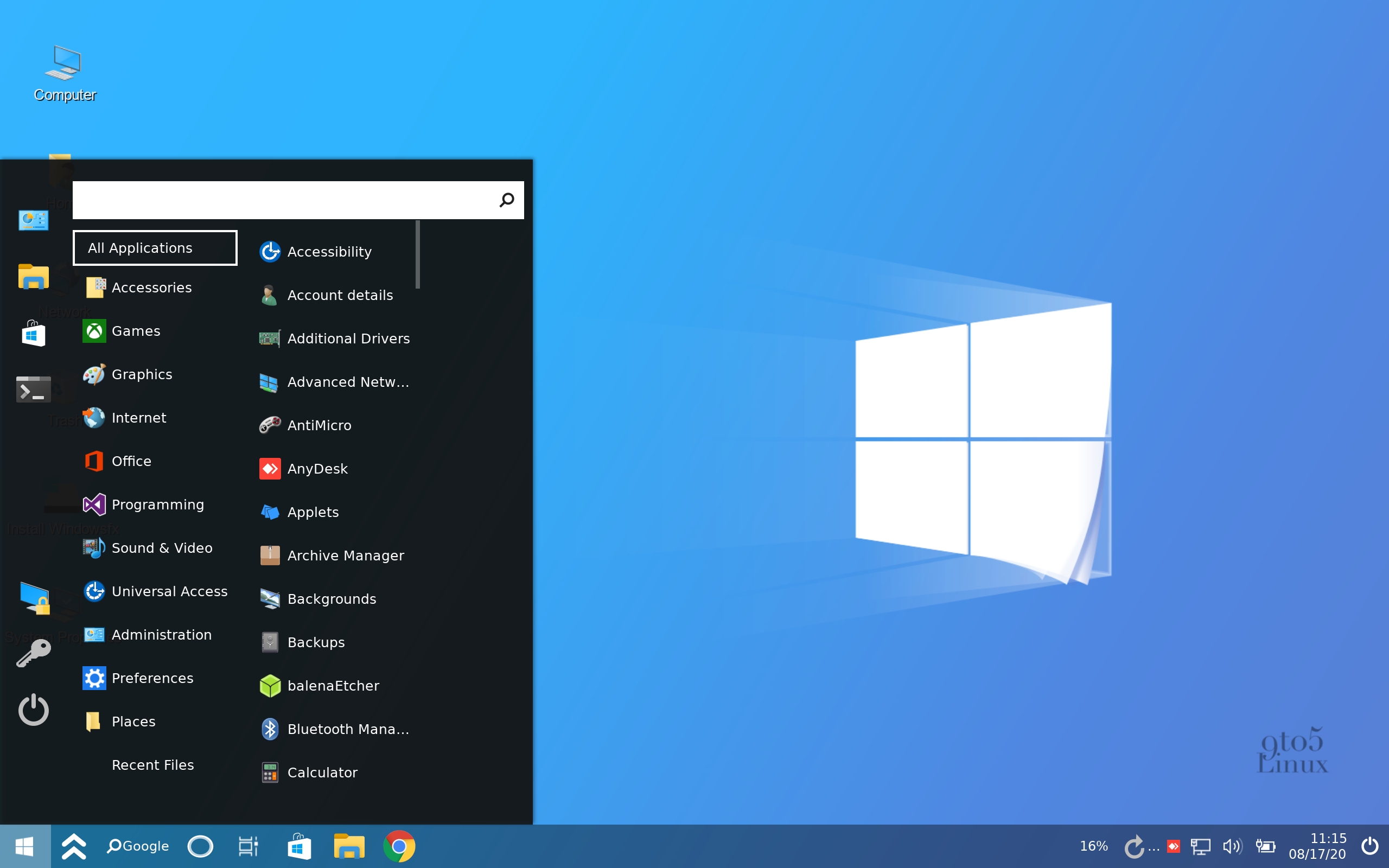The width and height of the screenshot is (1389, 868).
Task: Toggle the Universal Access settings
Action: tap(156, 590)
